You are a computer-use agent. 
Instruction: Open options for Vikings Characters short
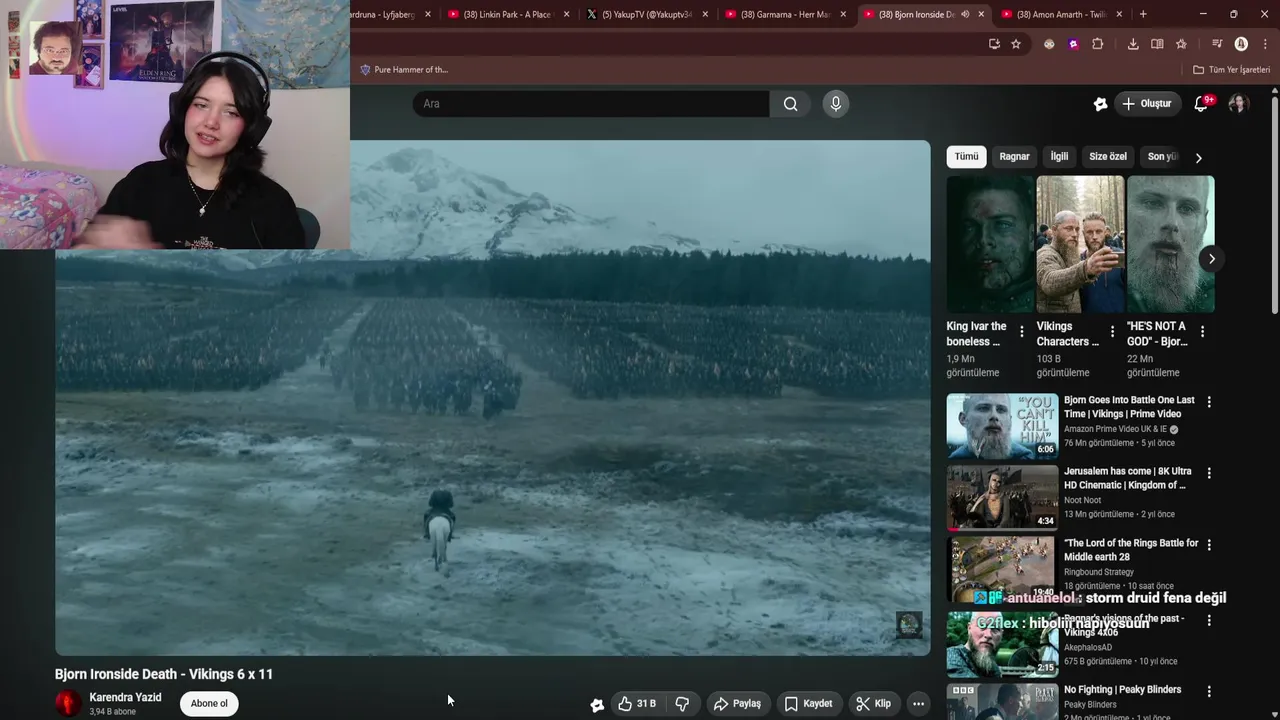(x=1112, y=331)
